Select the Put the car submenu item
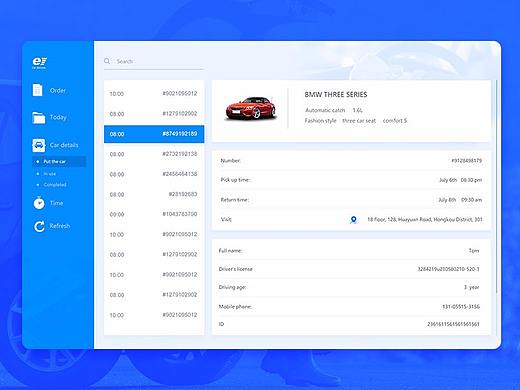This screenshot has height=390, width=520. click(59, 161)
